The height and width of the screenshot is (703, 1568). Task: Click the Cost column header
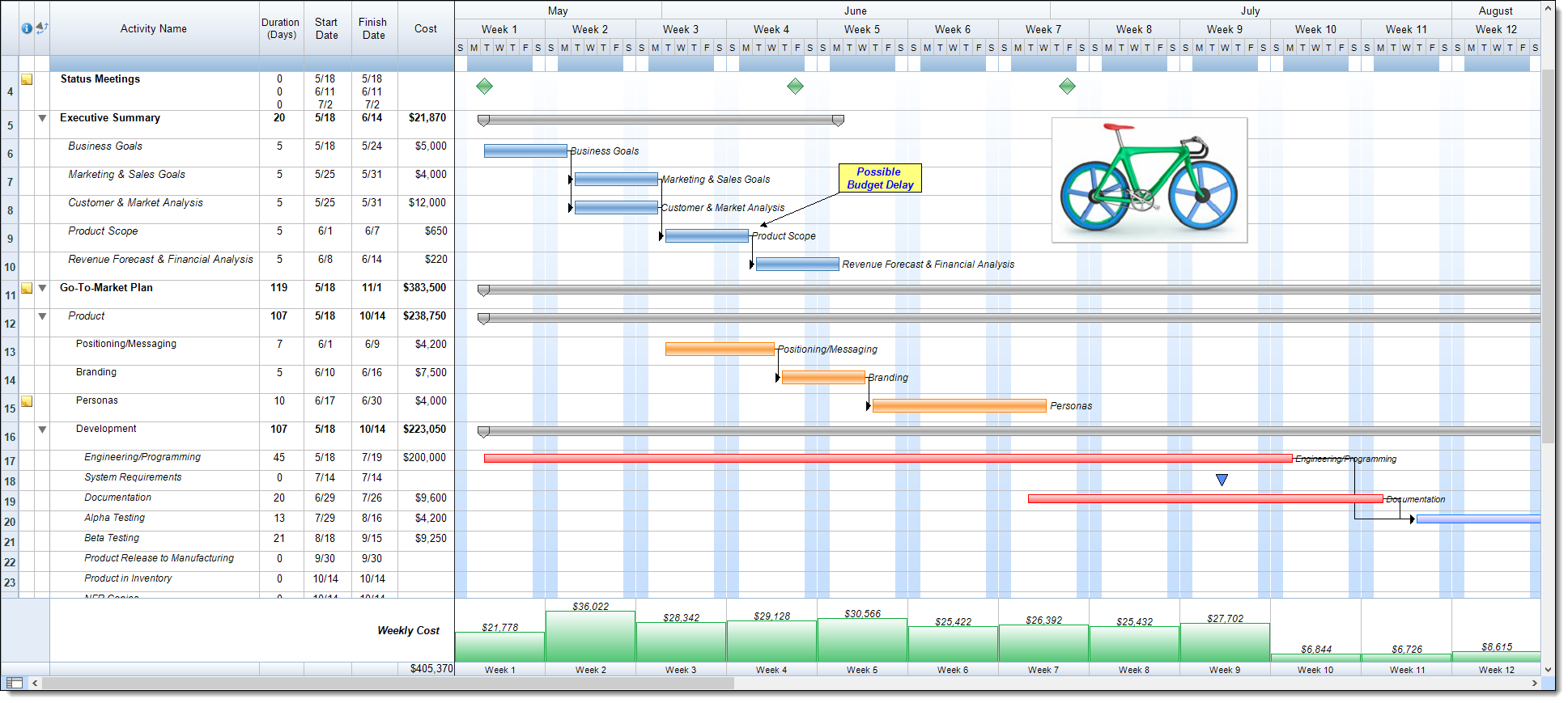425,28
